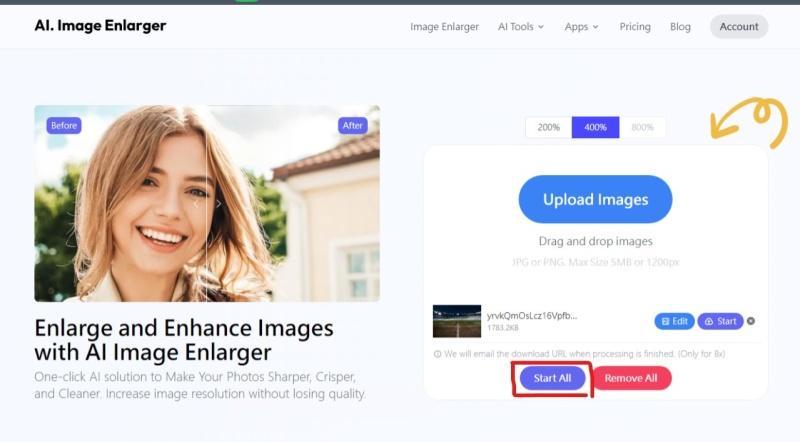800x442 pixels.
Task: Click the AI Tools chevron arrow
Action: 541,27
